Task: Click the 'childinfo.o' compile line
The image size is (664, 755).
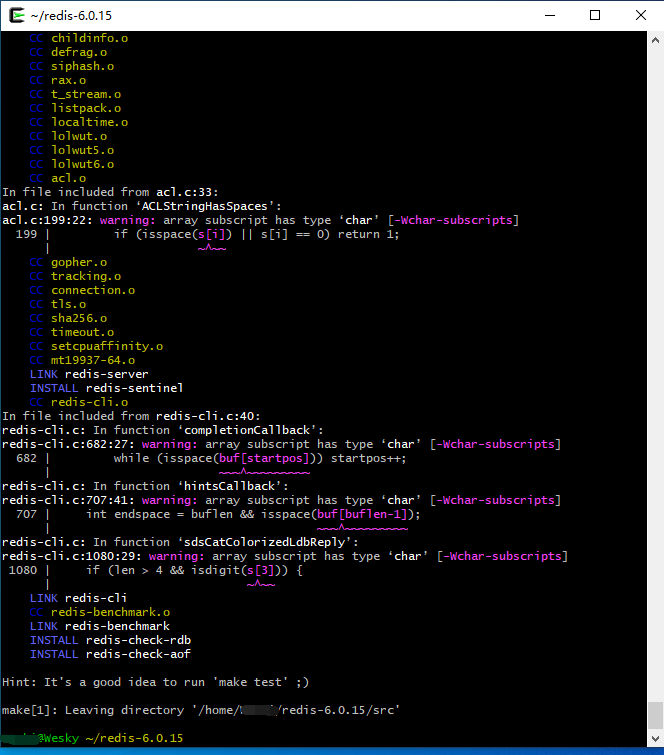Action: pyautogui.click(x=79, y=38)
